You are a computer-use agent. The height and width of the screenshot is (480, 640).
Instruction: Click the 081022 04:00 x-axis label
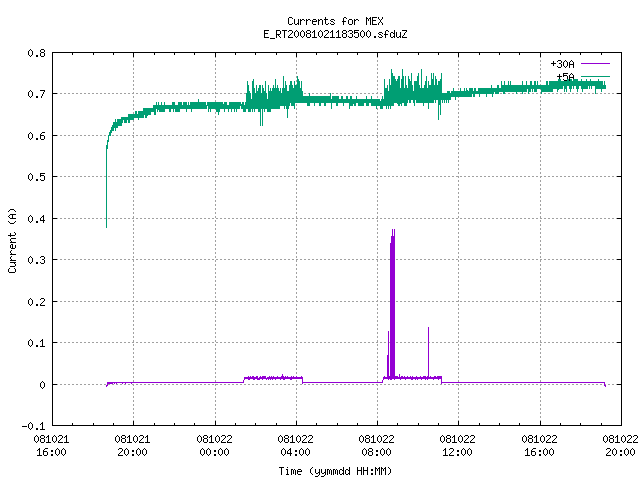(295, 446)
